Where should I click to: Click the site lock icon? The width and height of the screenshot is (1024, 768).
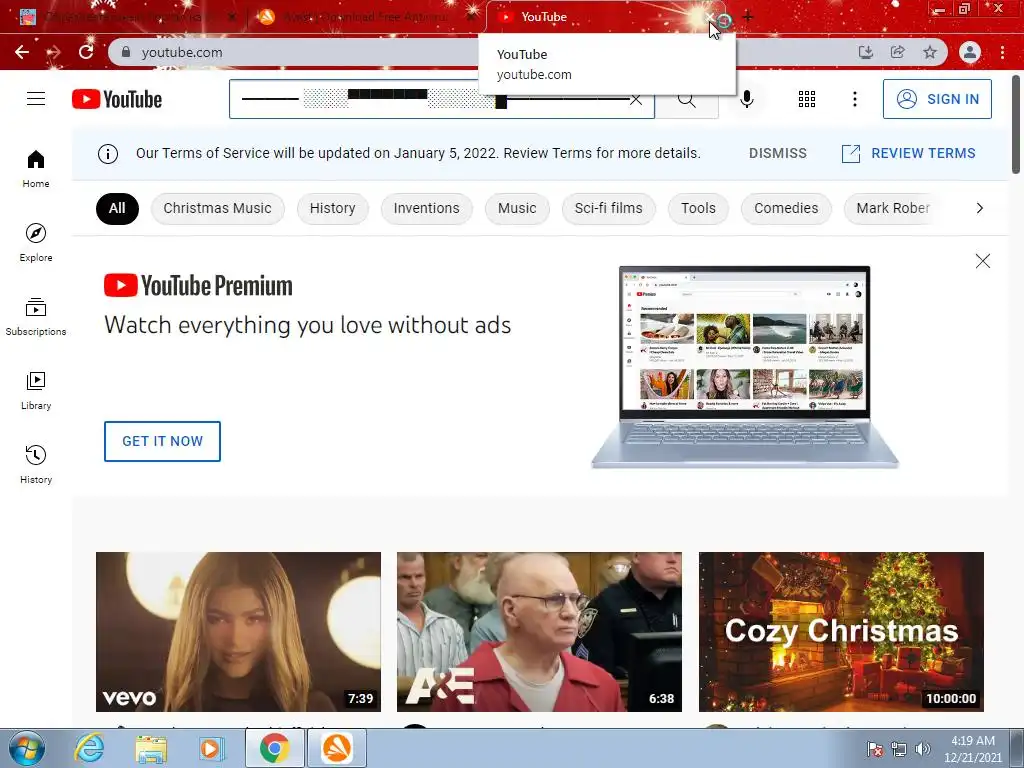pos(126,52)
